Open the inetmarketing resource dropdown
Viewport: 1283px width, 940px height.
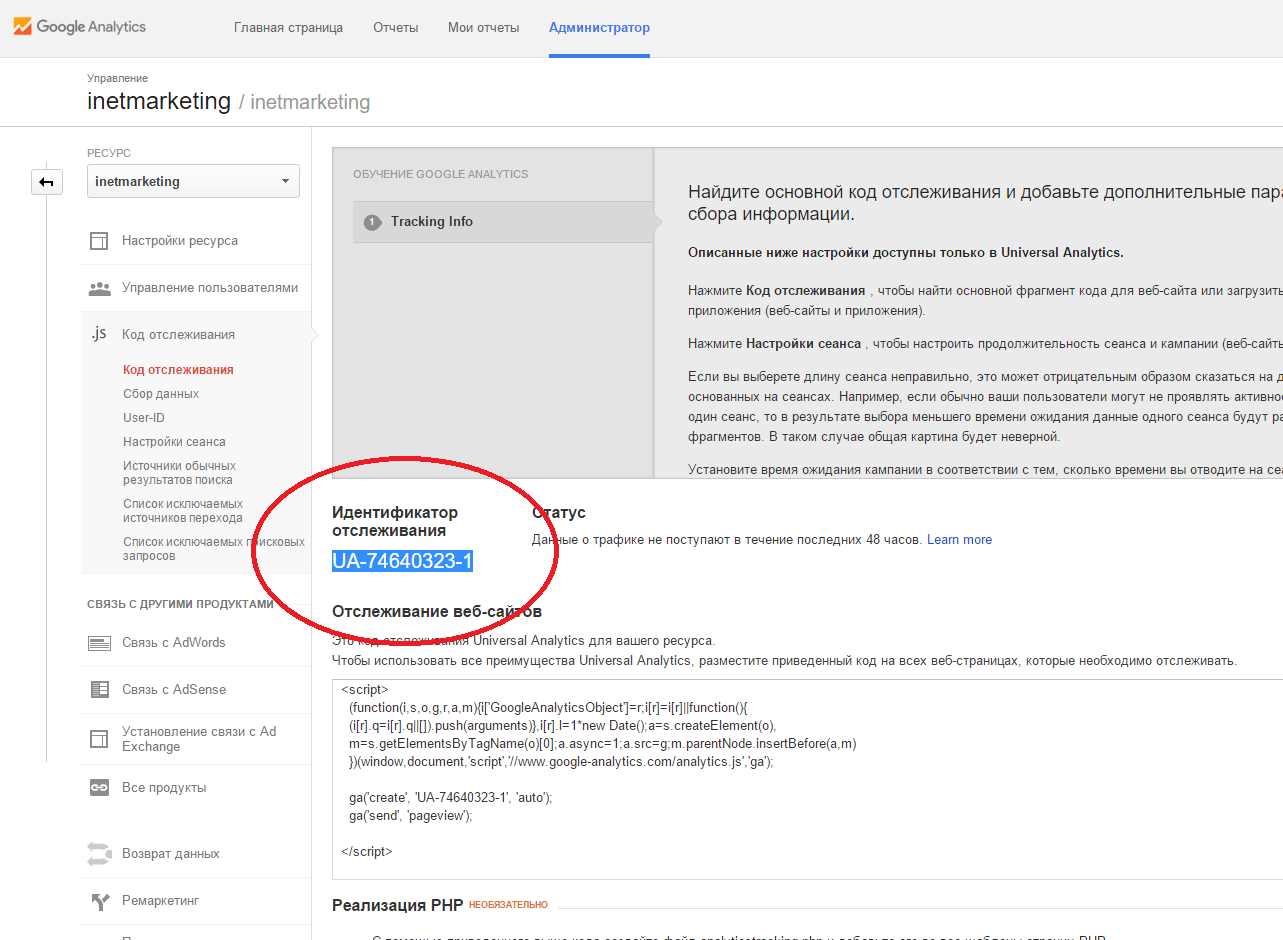pyautogui.click(x=193, y=181)
